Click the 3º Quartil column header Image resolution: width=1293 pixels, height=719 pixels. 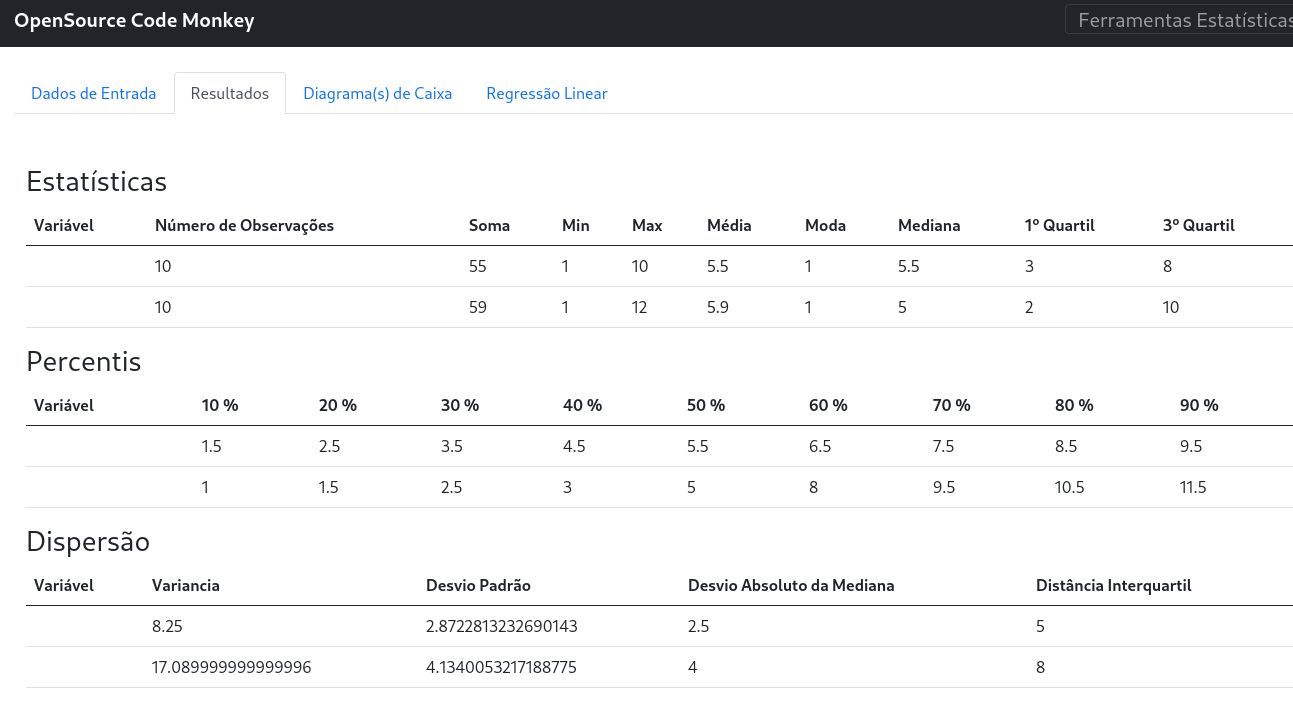click(1198, 225)
